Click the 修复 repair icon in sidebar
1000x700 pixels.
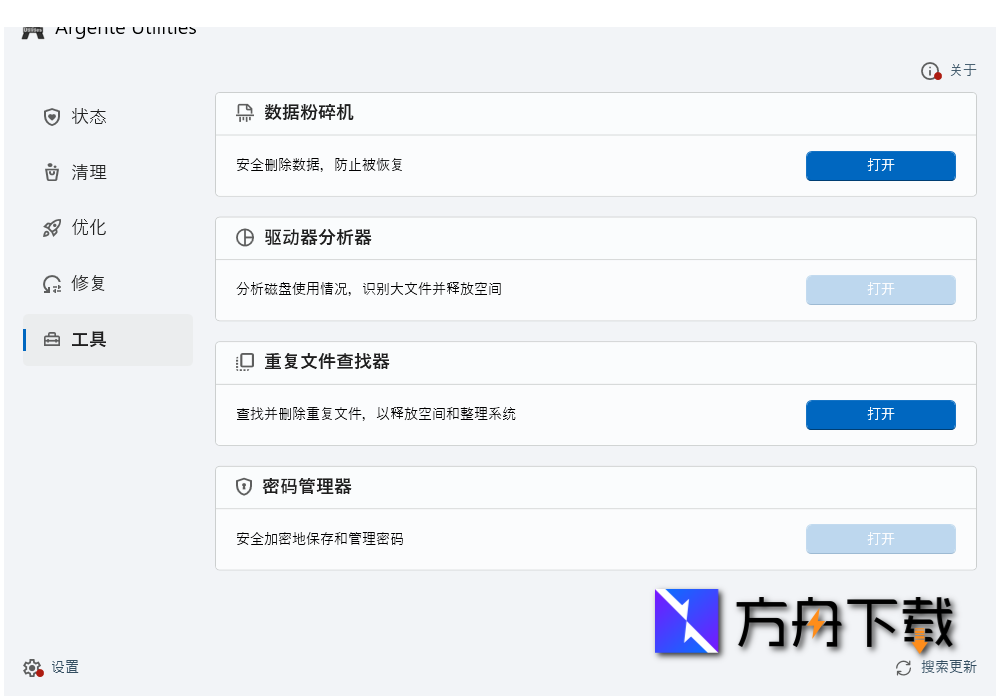(51, 283)
